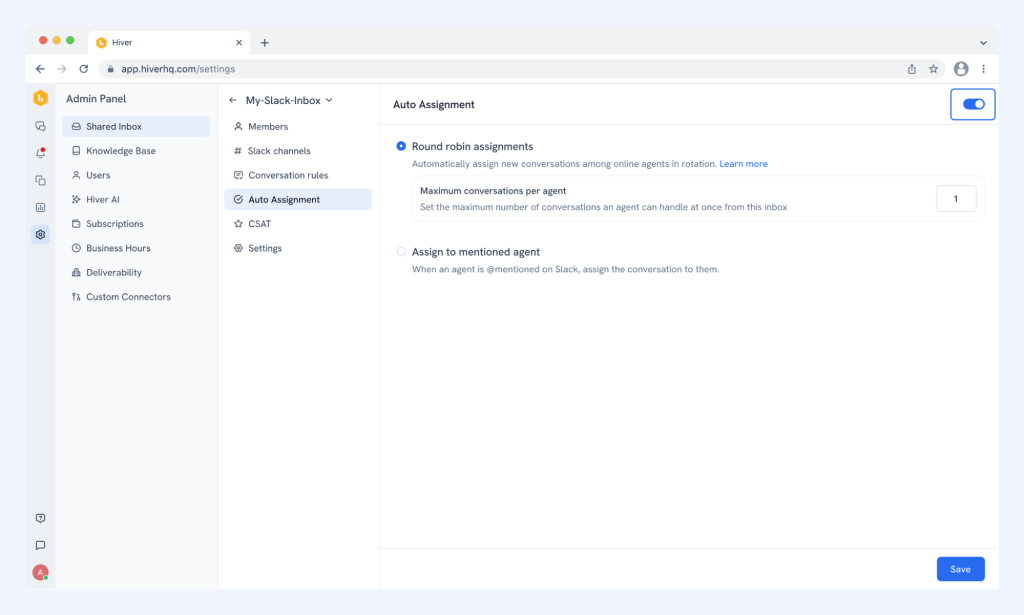Click the Admin Panel heading
This screenshot has height=615, width=1024.
(96, 99)
